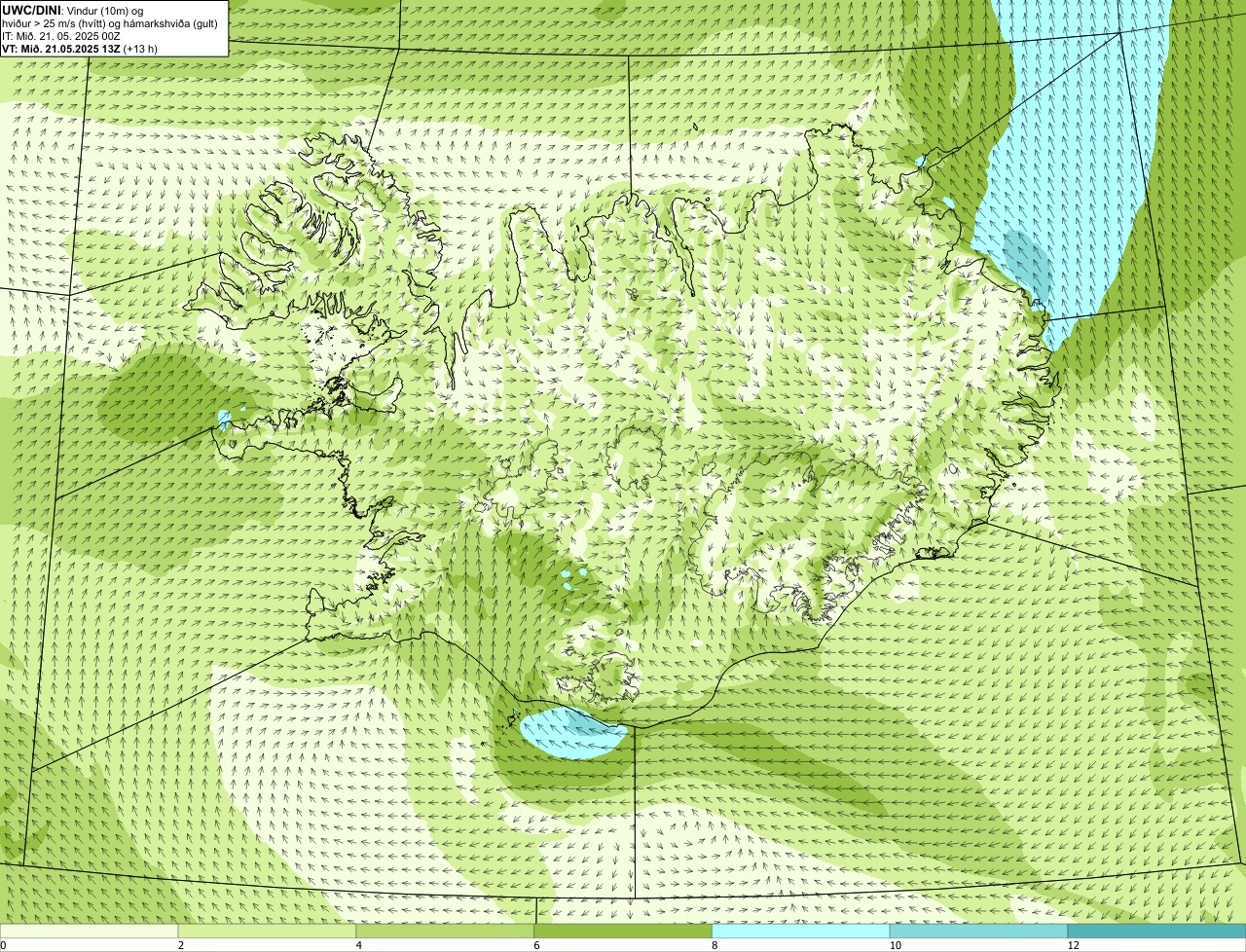Image resolution: width=1246 pixels, height=952 pixels.
Task: Click the '8' label on the wind scale
Action: pyautogui.click(x=715, y=945)
